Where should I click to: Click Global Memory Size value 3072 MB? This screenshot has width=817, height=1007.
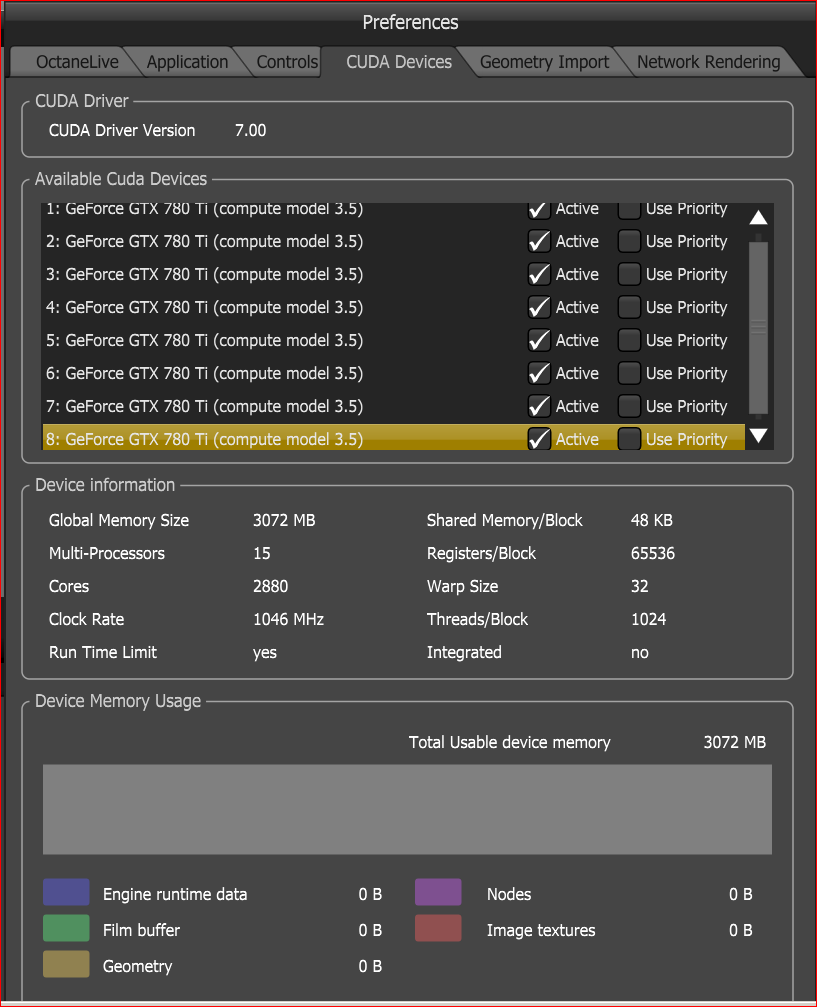[284, 520]
